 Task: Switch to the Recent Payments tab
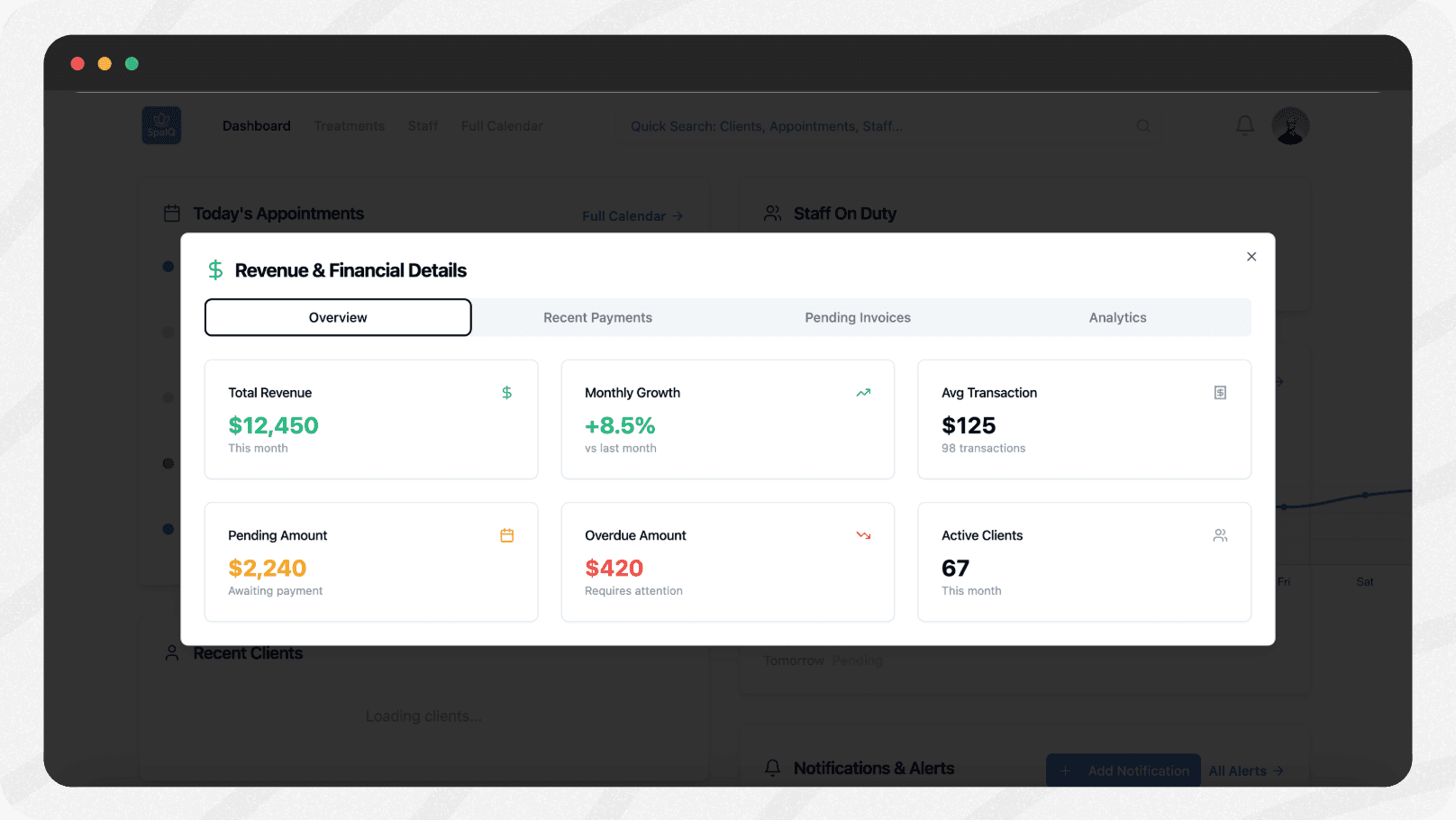click(597, 318)
